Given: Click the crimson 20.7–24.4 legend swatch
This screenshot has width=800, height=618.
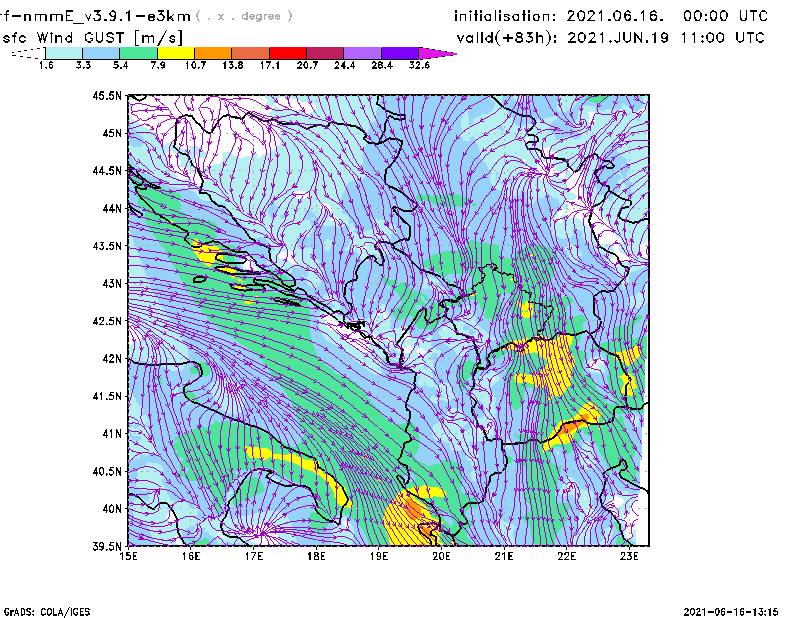Looking at the screenshot, I should pos(325,53).
